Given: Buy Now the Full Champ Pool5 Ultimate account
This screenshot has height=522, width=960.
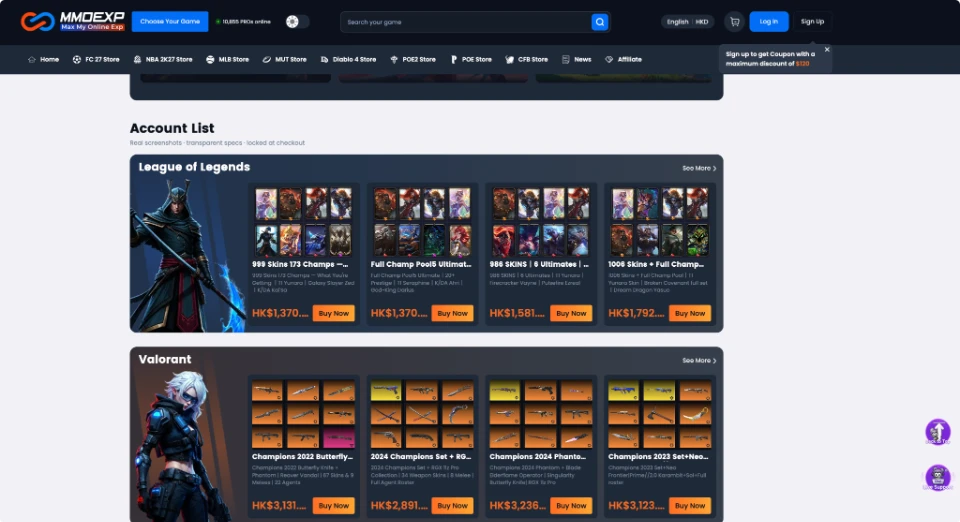Looking at the screenshot, I should click(452, 313).
